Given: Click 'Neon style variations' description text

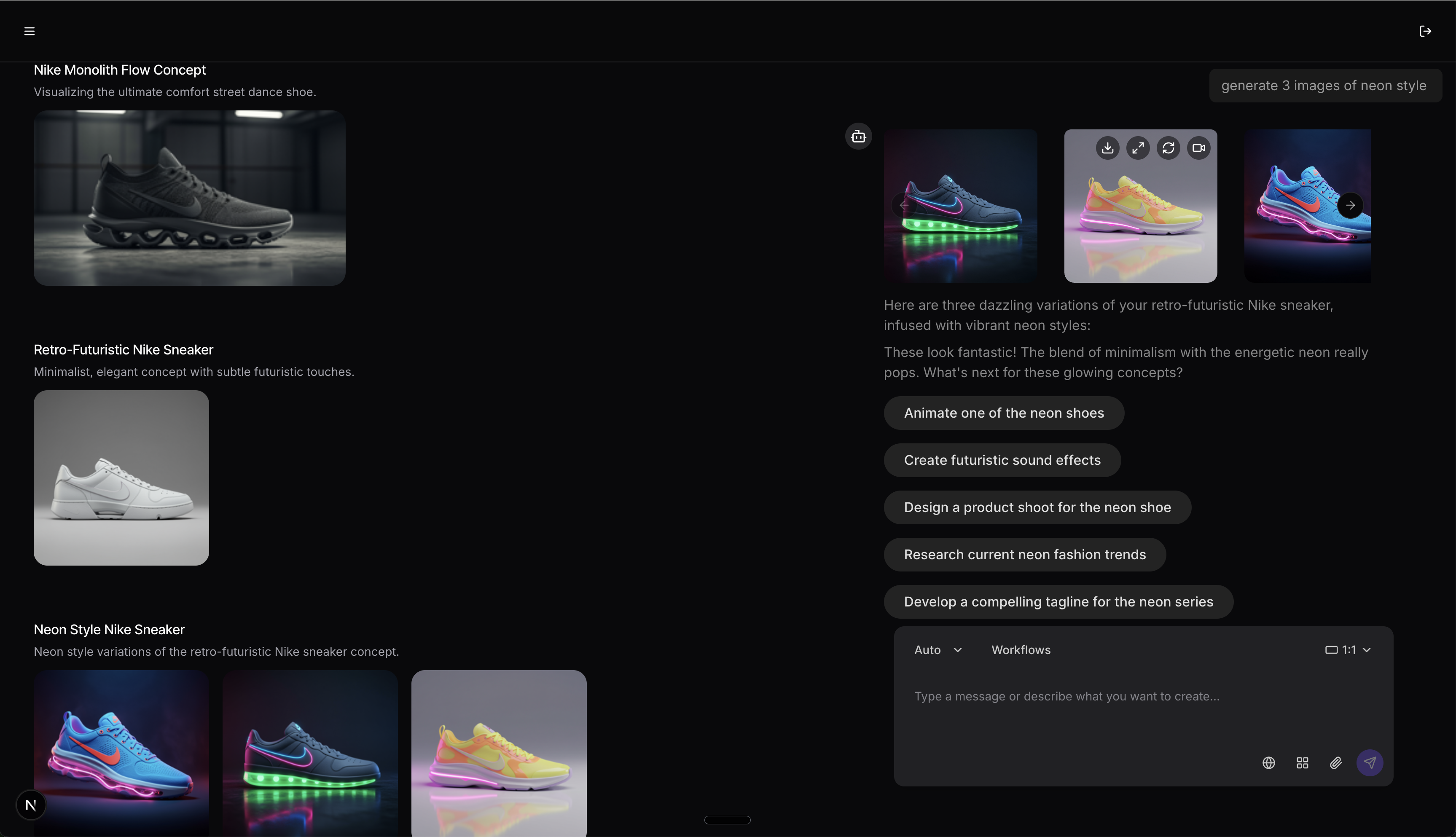Looking at the screenshot, I should coord(216,652).
